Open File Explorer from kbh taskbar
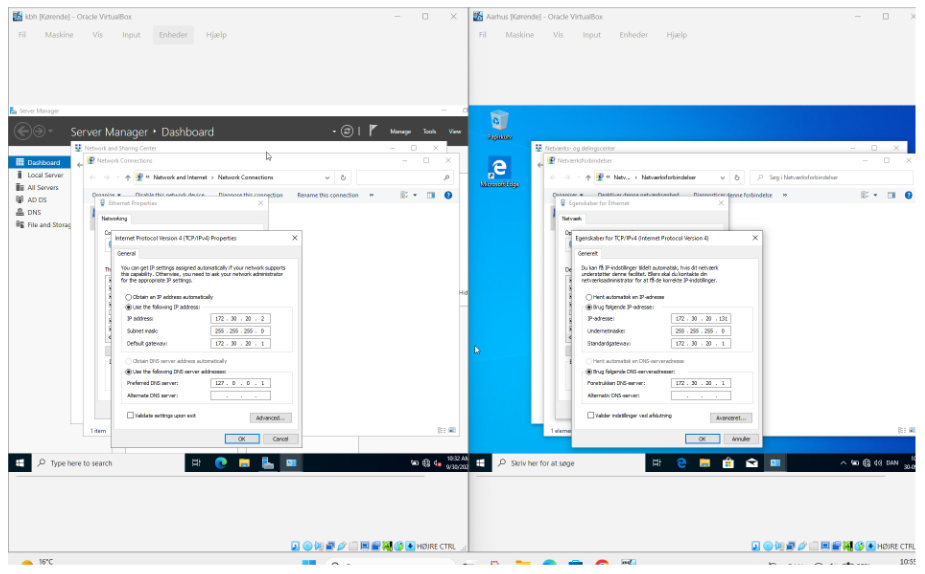Image resolution: width=925 pixels, height=574 pixels. point(244,463)
